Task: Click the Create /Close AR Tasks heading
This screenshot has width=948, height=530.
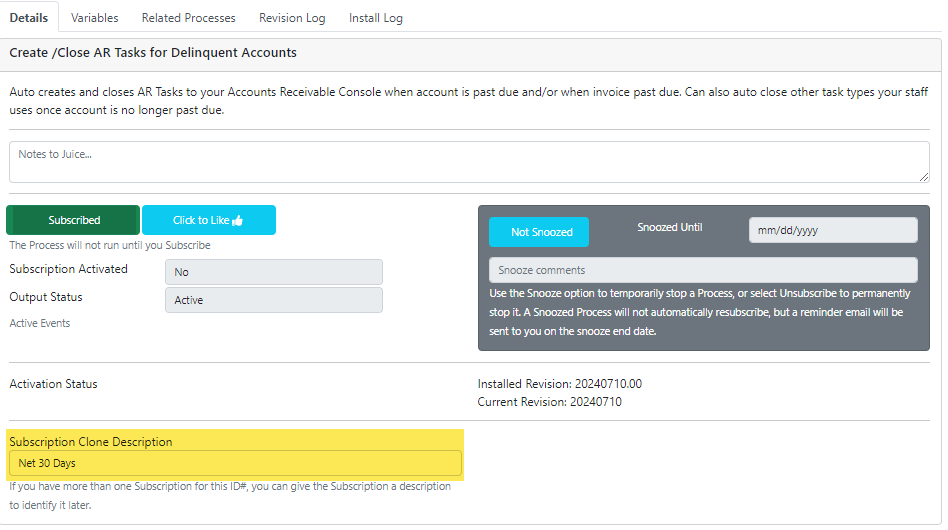Action: coord(153,53)
